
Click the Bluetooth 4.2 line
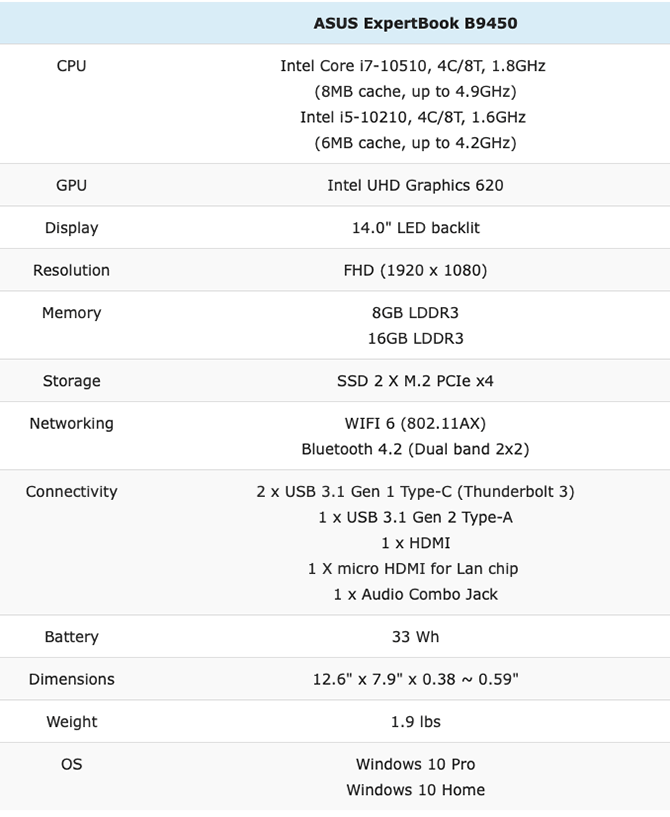[x=415, y=449]
